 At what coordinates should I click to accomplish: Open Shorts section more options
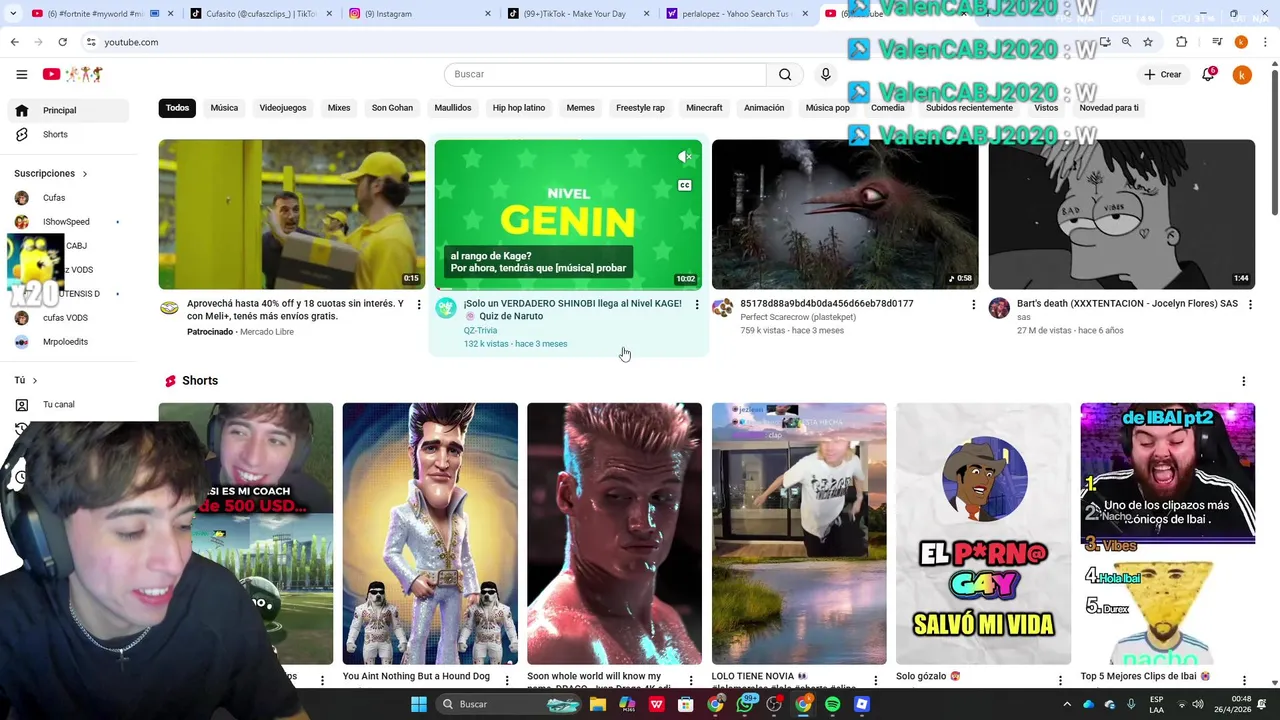[1244, 381]
